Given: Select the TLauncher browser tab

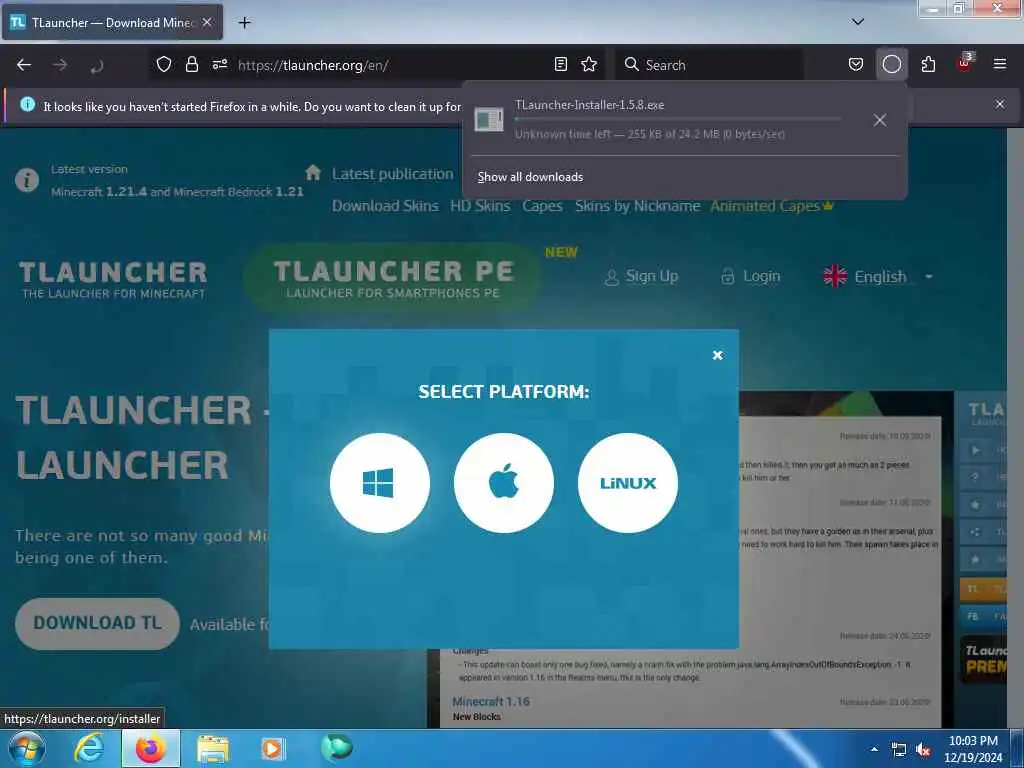Looking at the screenshot, I should coord(112,22).
